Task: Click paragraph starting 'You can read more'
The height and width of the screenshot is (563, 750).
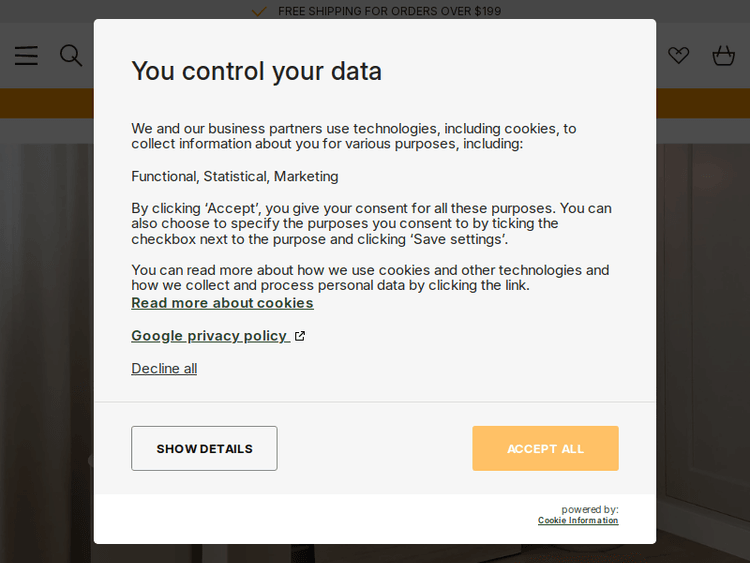Action: [370, 277]
